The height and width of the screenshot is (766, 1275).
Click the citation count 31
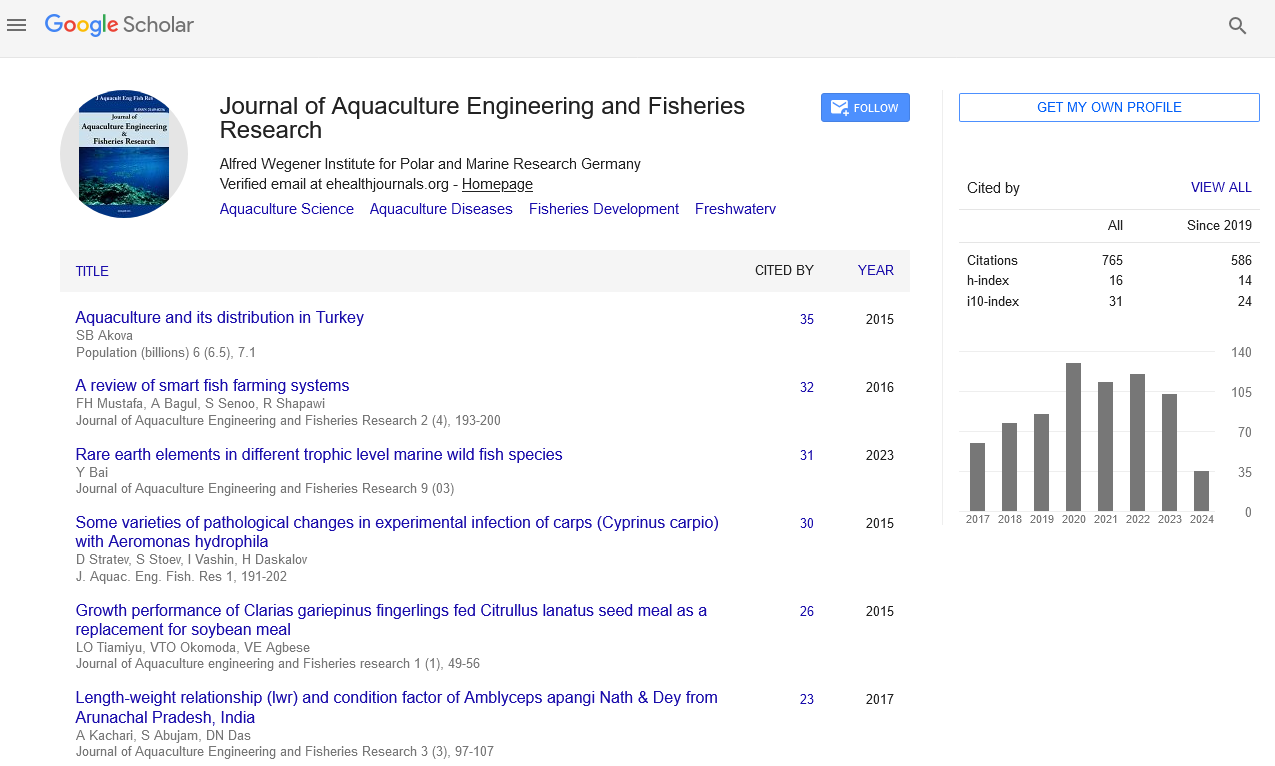[807, 456]
